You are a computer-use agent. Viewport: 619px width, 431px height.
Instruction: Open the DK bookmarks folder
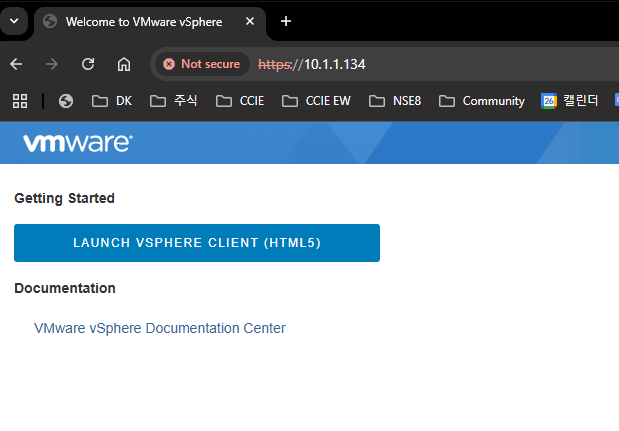tap(112, 101)
